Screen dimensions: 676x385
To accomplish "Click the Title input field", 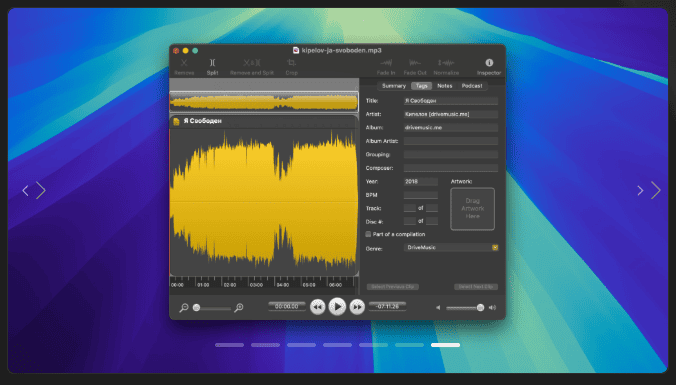I will tap(451, 100).
